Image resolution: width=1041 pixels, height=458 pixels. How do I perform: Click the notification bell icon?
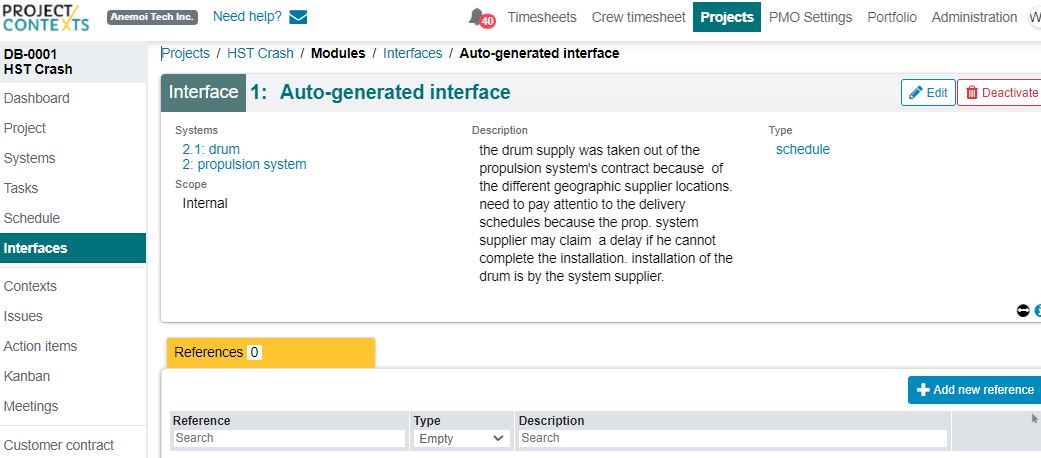[477, 17]
